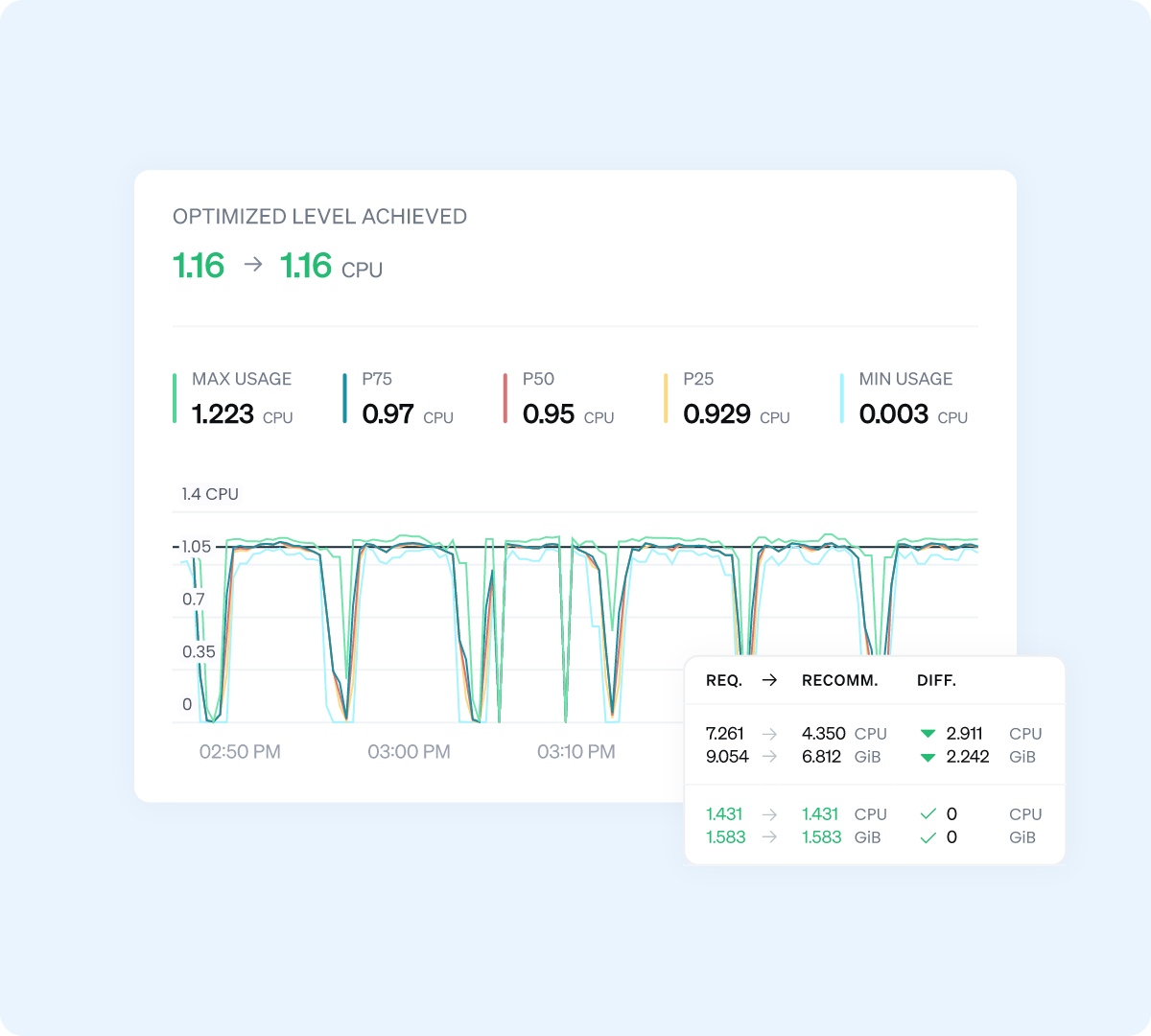Click the arrow icon after the REQ. header

(x=769, y=680)
